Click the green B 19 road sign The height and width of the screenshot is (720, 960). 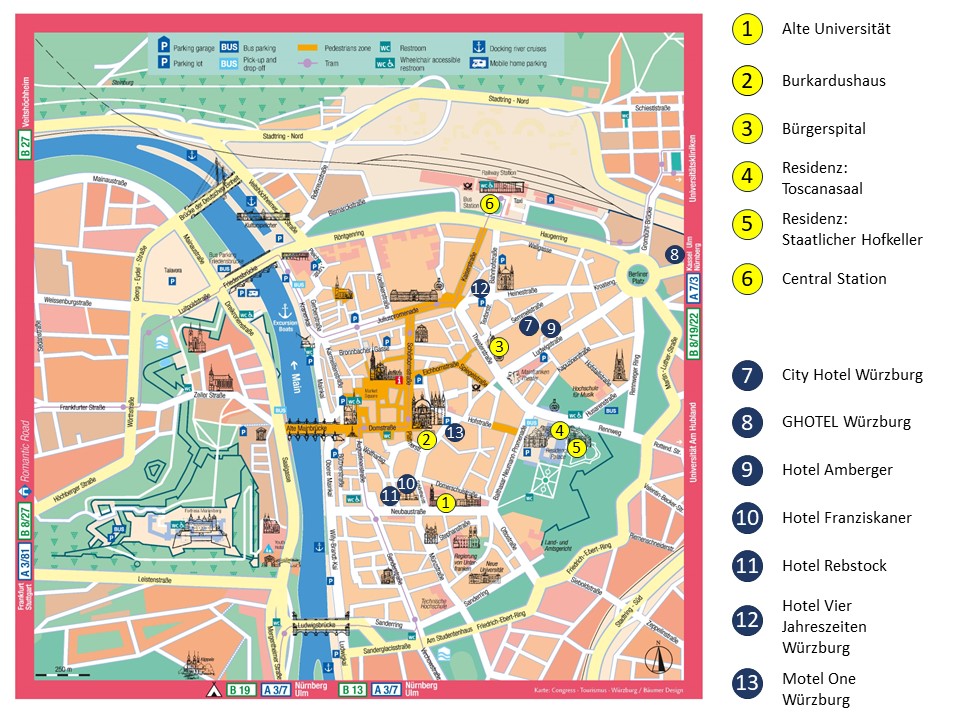241,690
